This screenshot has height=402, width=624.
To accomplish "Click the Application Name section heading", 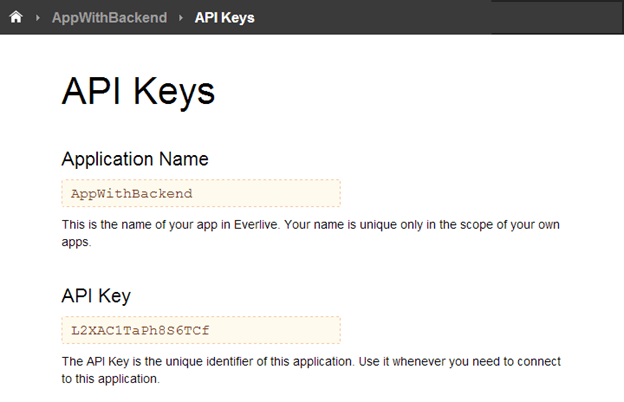I will click(135, 159).
